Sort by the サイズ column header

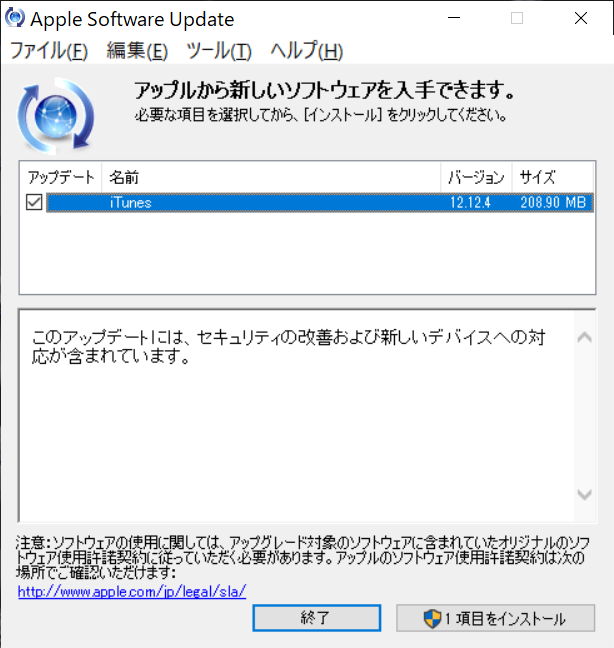tap(552, 177)
